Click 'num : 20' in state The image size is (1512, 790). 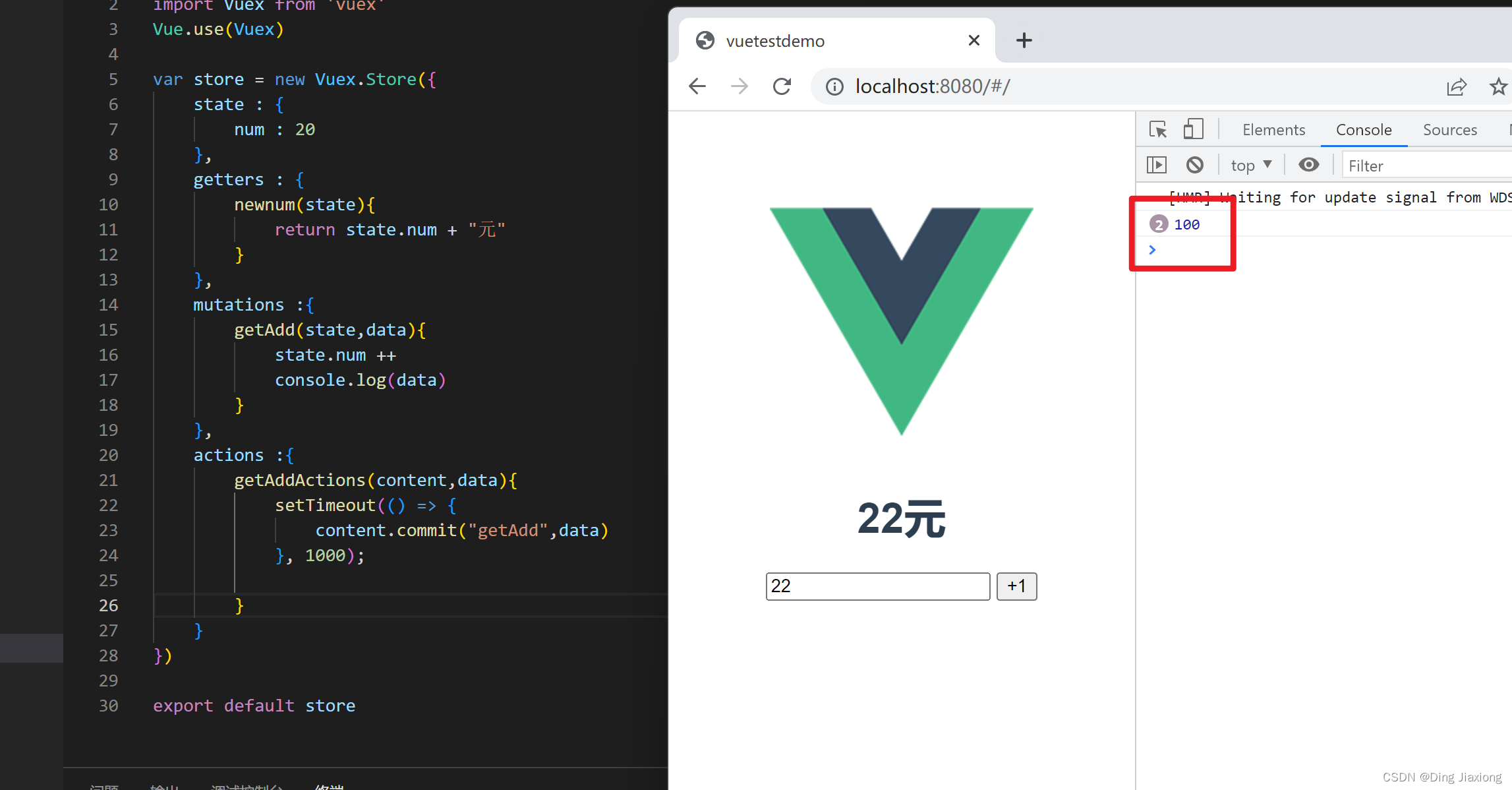[274, 129]
